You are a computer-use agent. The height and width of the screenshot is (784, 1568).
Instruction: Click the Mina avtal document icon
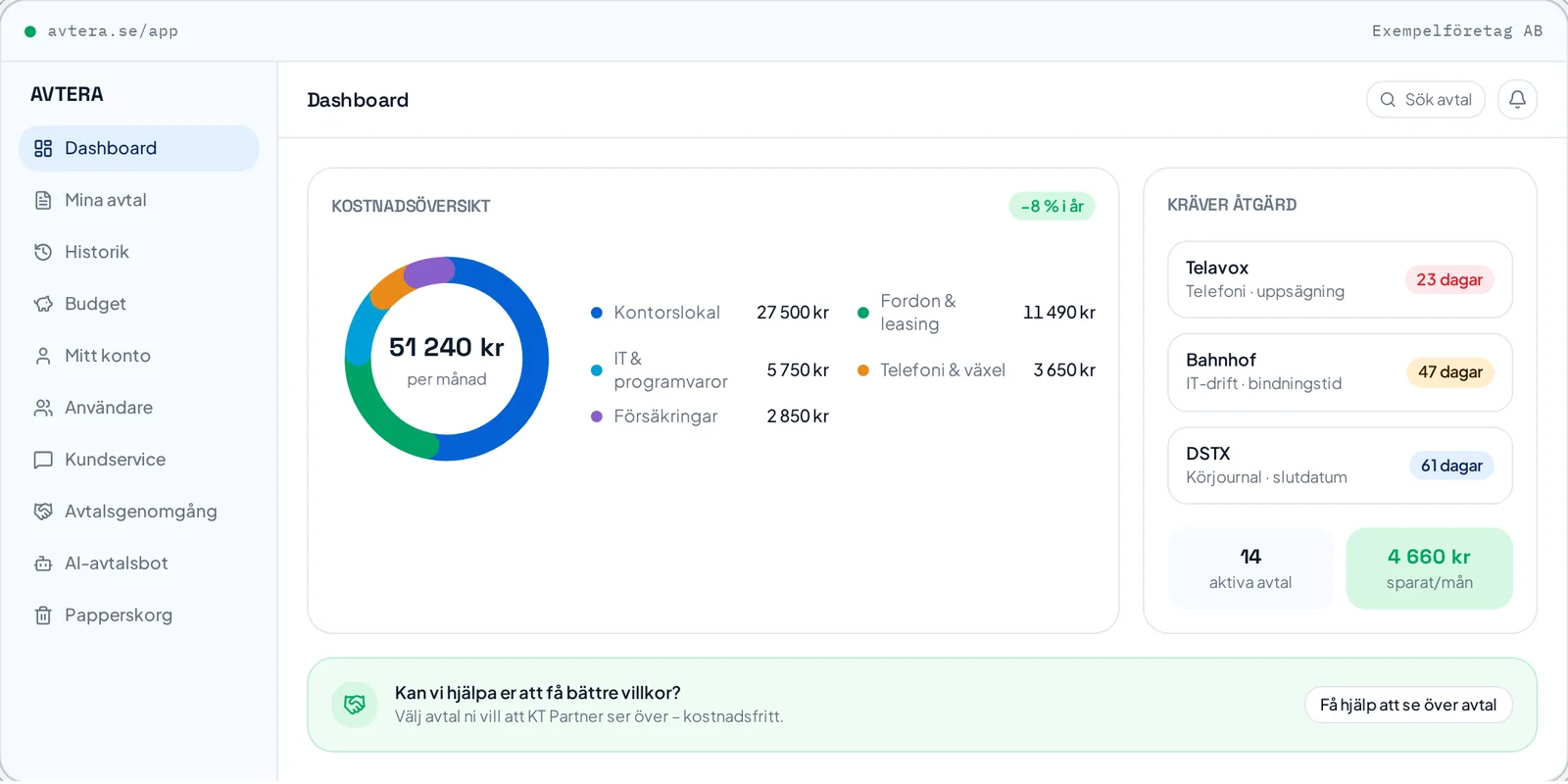coord(43,200)
